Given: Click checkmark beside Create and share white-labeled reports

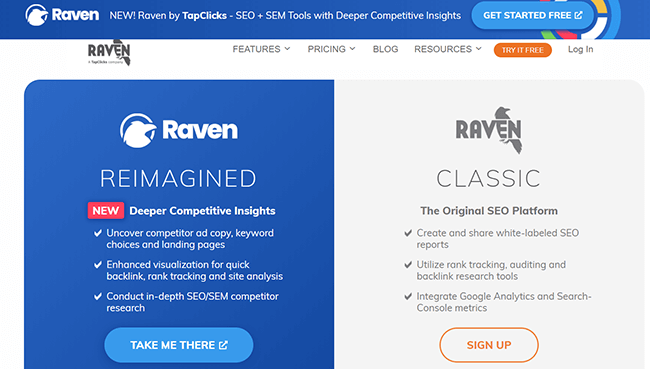Looking at the screenshot, I should (x=408, y=233).
